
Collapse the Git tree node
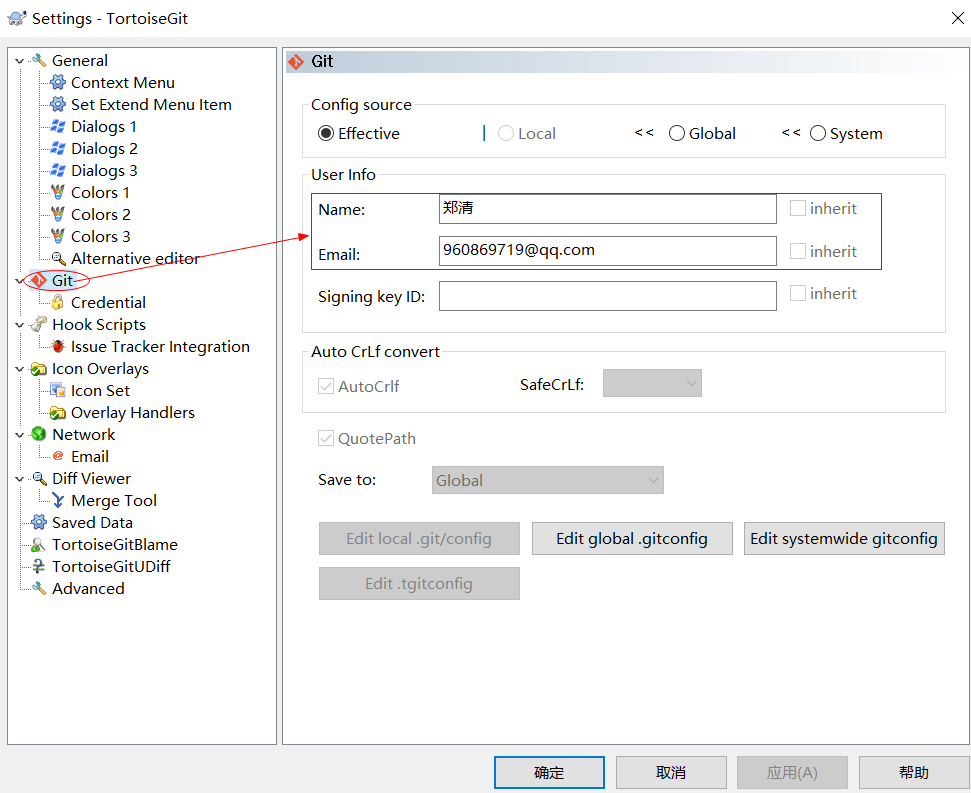(x=20, y=280)
